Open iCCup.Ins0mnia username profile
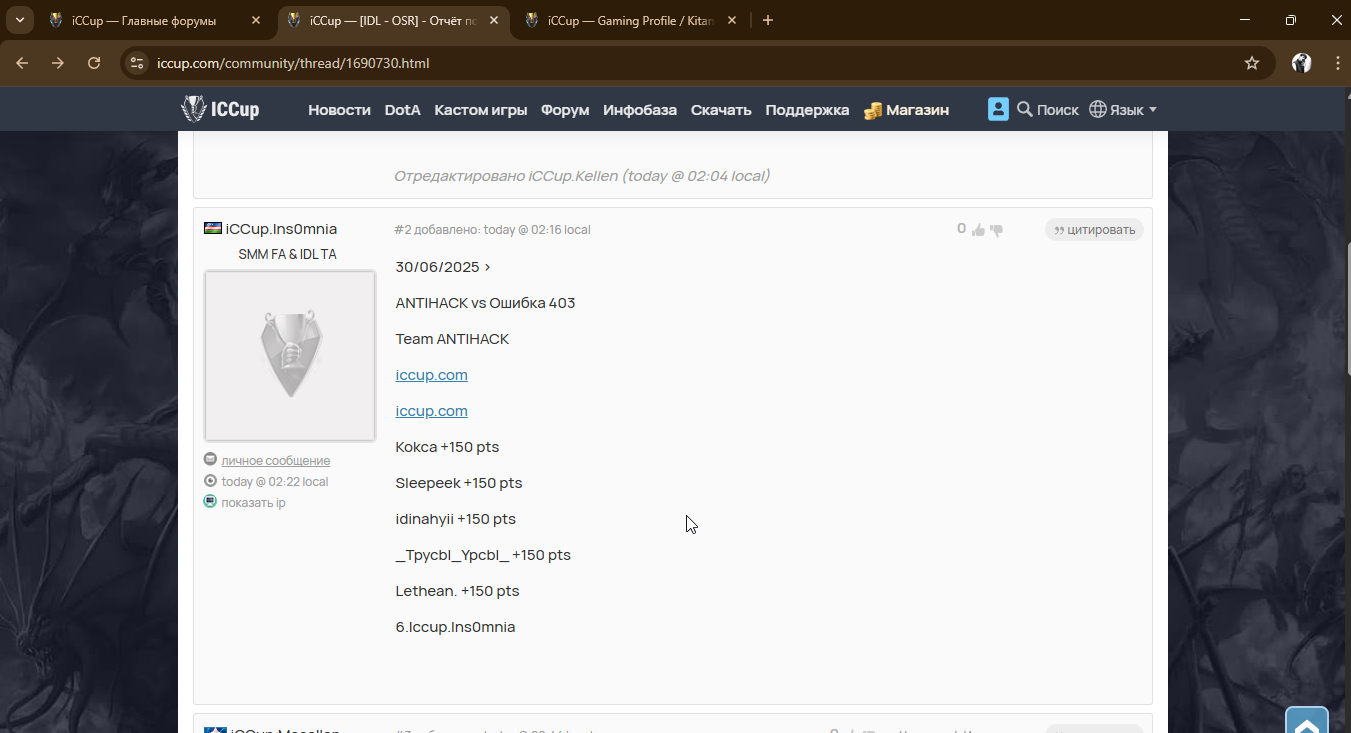Viewport: 1351px width, 733px height. [x=282, y=229]
